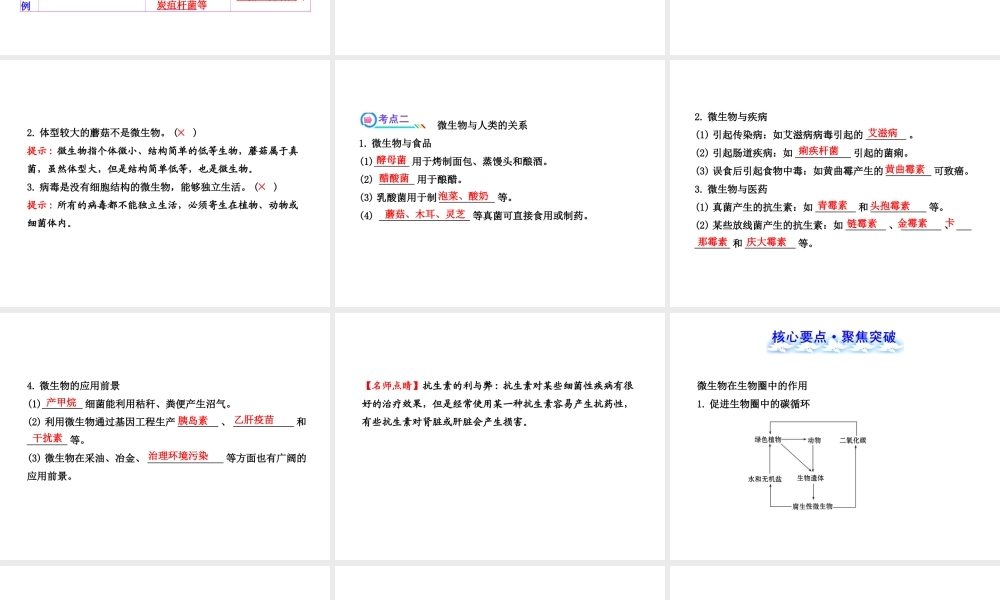Screen dimensions: 1000x600
Task: Click the heading 微生物与人类的关系
Action: [x=482, y=125]
